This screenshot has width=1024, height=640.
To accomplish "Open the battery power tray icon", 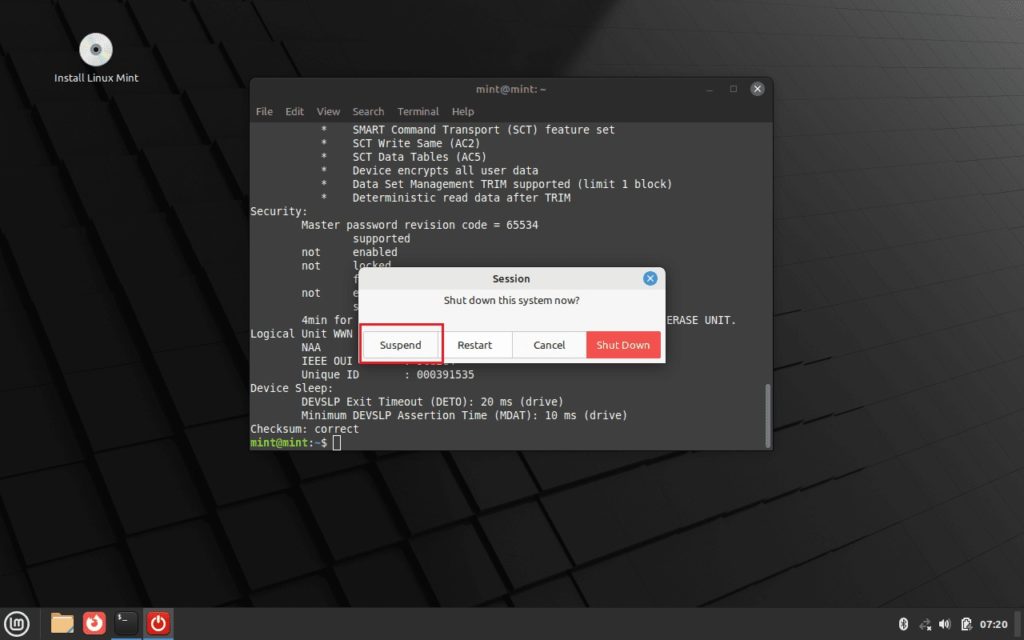I will click(967, 624).
